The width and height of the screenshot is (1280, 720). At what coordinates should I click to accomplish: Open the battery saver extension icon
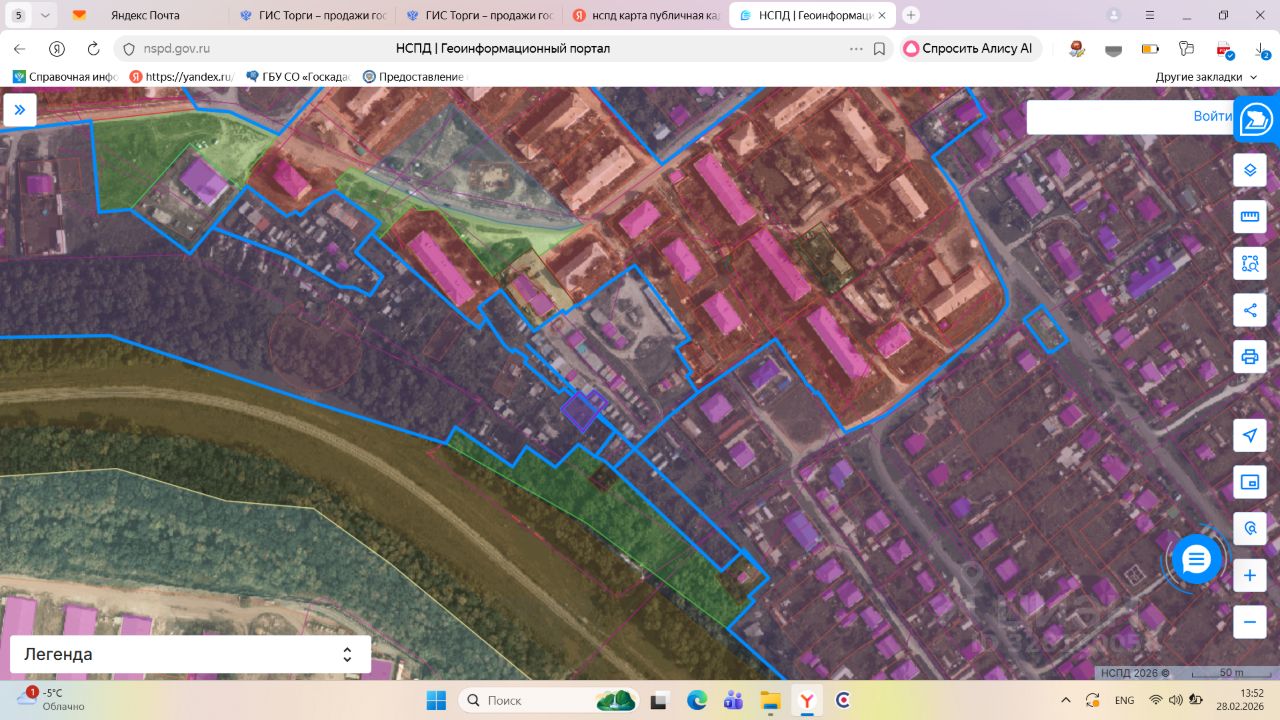(x=1150, y=48)
